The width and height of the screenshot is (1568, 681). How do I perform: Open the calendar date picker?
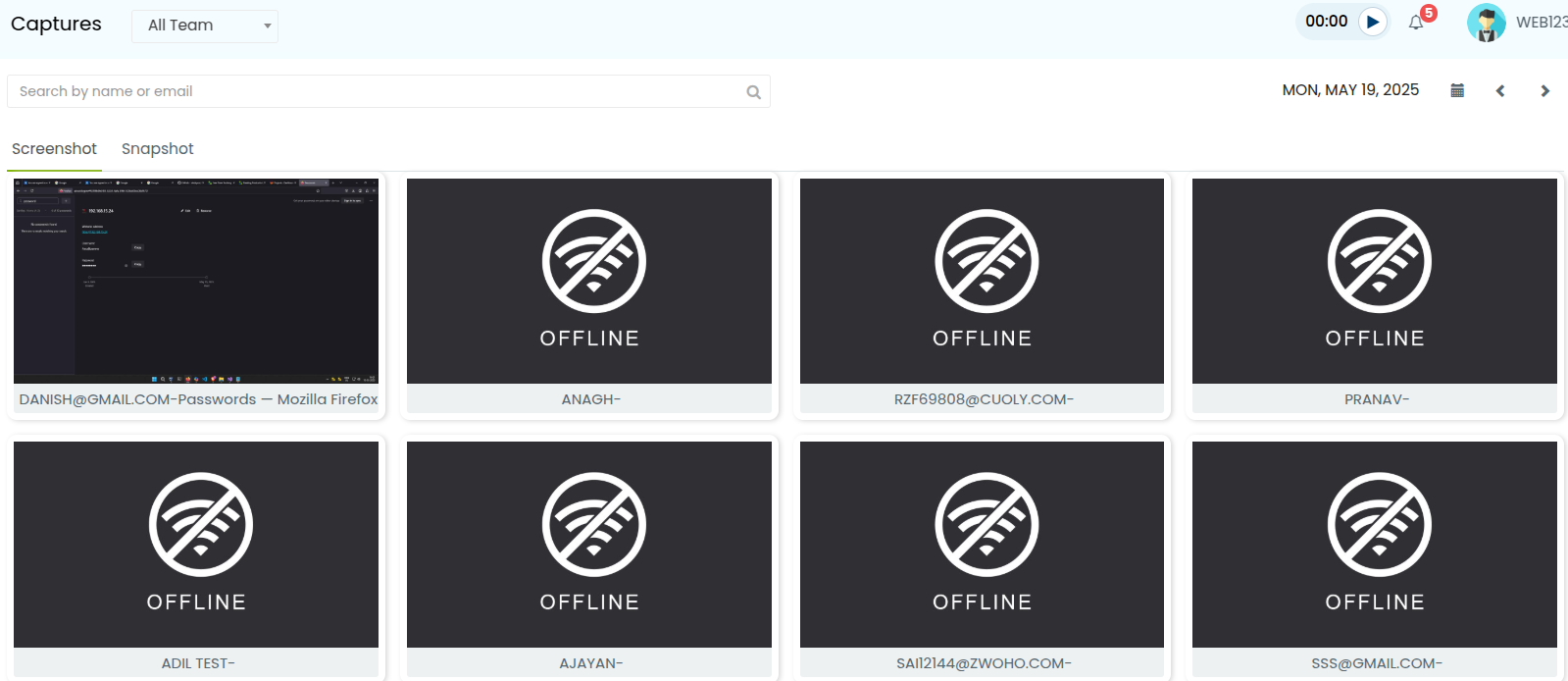[1457, 90]
